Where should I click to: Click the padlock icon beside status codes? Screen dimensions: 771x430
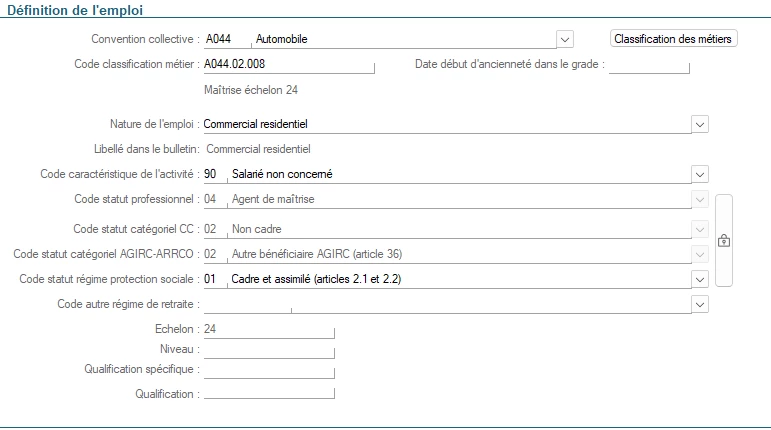(725, 241)
